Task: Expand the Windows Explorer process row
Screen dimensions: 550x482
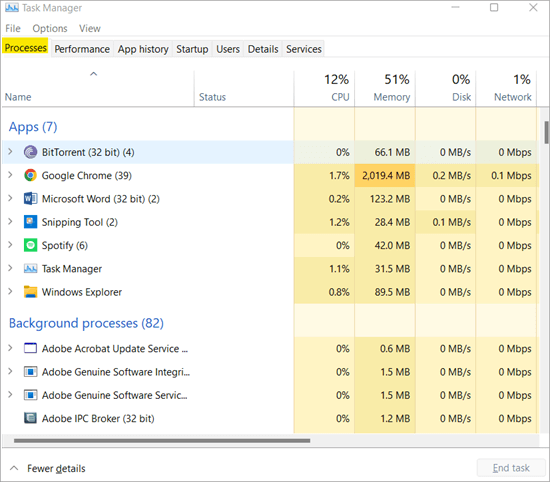Action: click(10, 291)
